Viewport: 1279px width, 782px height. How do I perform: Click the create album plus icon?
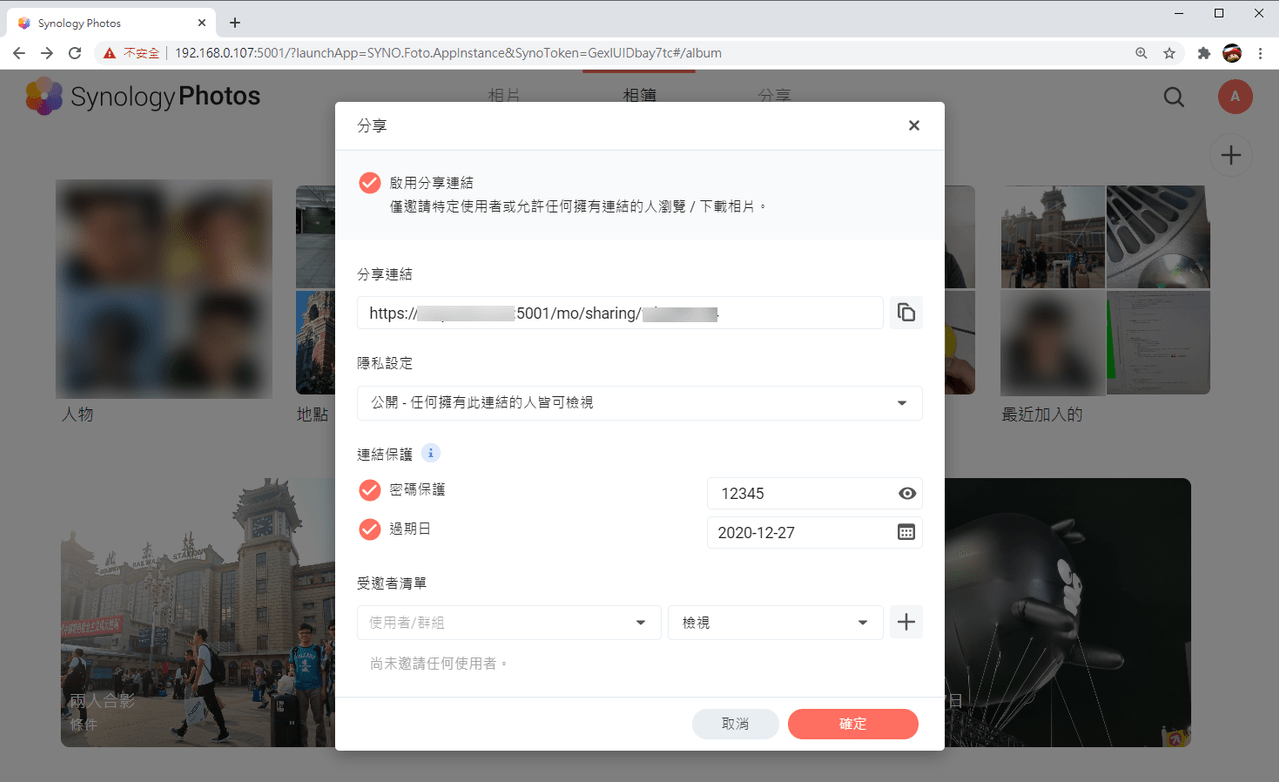pyautogui.click(x=1231, y=155)
